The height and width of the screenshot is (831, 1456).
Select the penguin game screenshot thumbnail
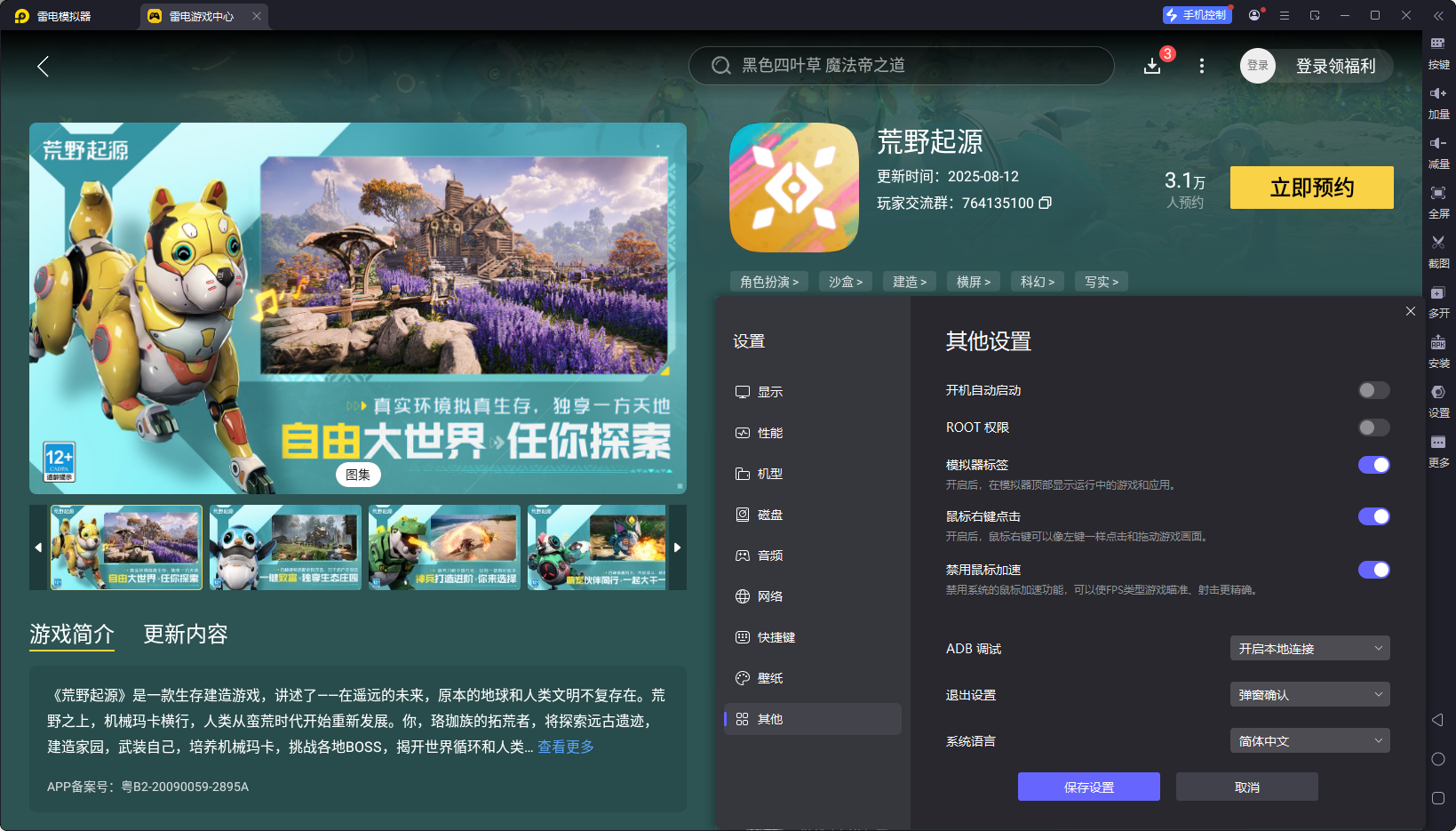284,547
